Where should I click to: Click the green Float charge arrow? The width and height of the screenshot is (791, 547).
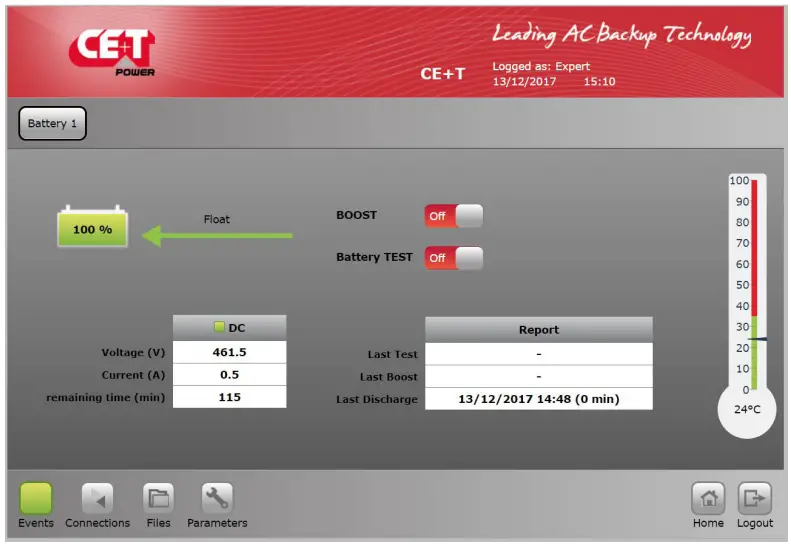[217, 236]
